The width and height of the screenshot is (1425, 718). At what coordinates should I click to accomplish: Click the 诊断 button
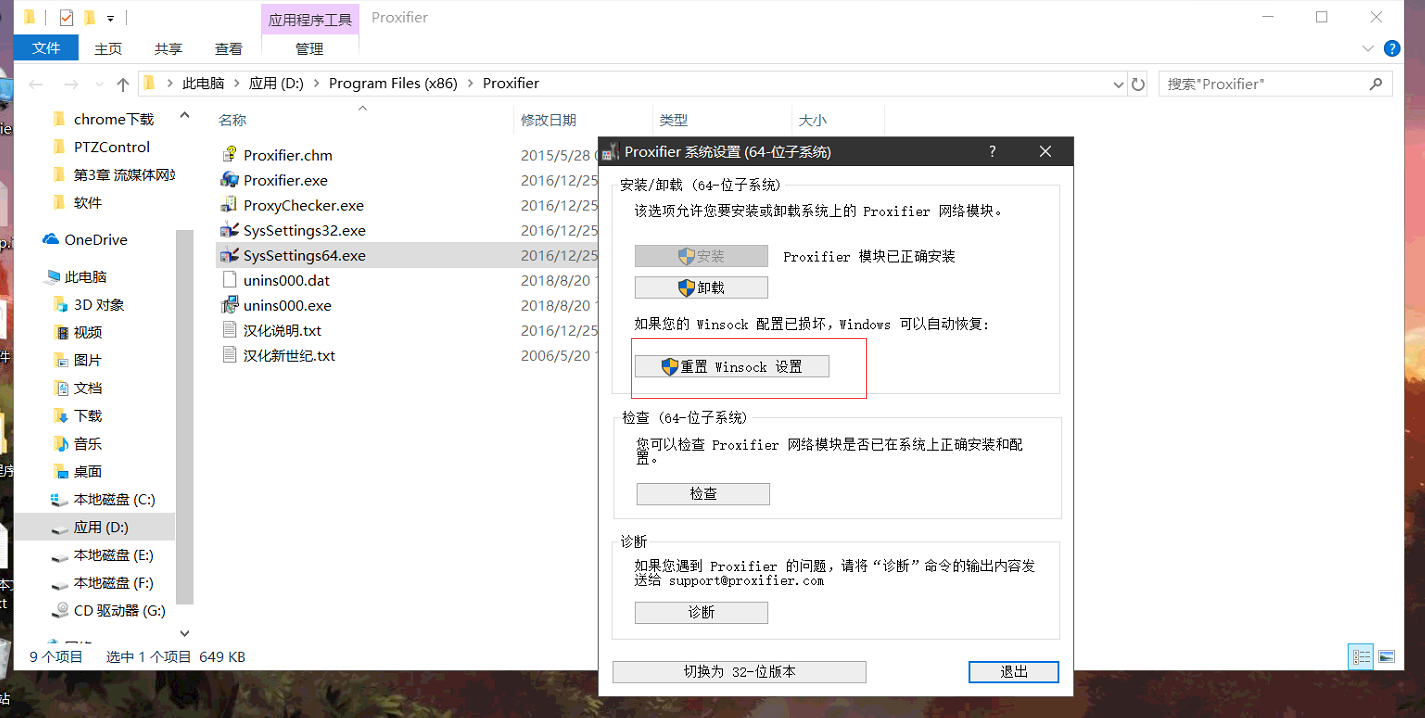701,612
